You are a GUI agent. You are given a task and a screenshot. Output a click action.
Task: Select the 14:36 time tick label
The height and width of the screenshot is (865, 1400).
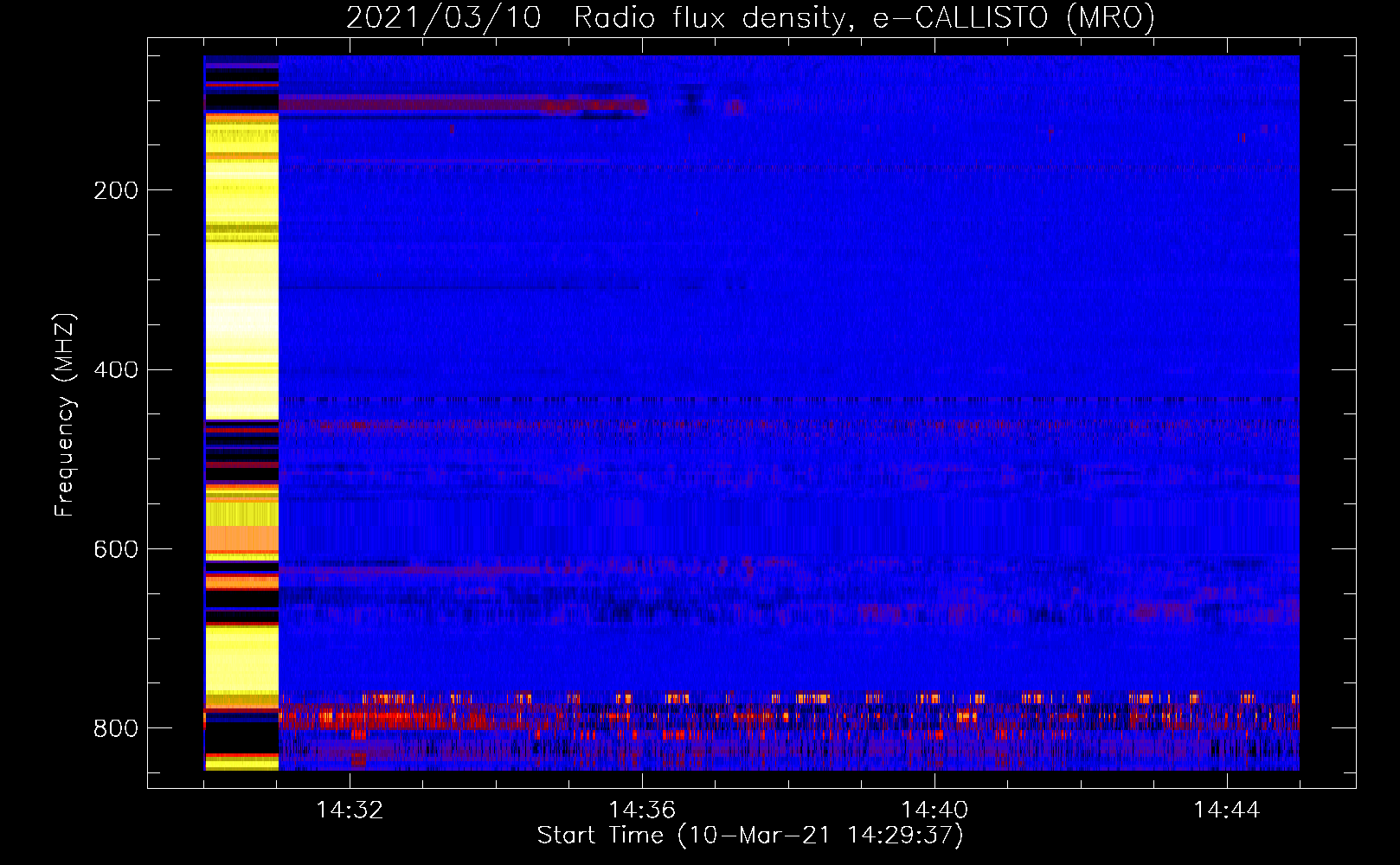(643, 811)
